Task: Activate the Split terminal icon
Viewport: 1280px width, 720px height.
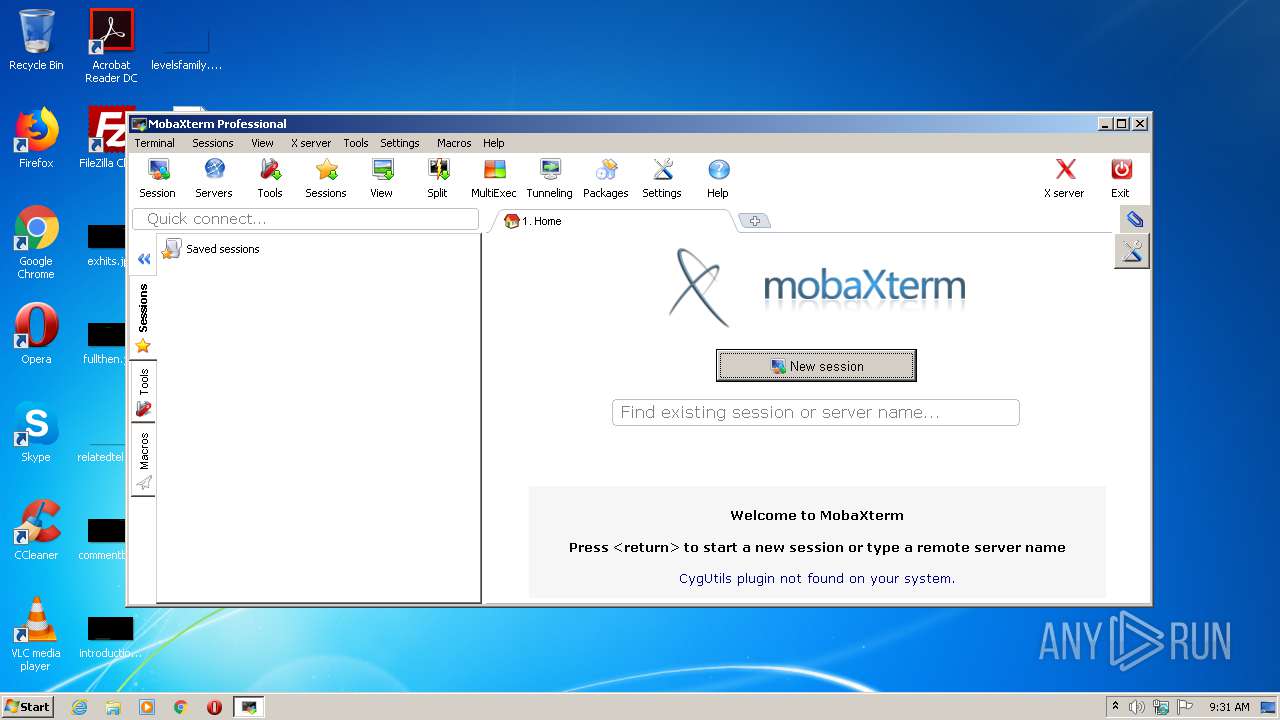Action: click(438, 179)
